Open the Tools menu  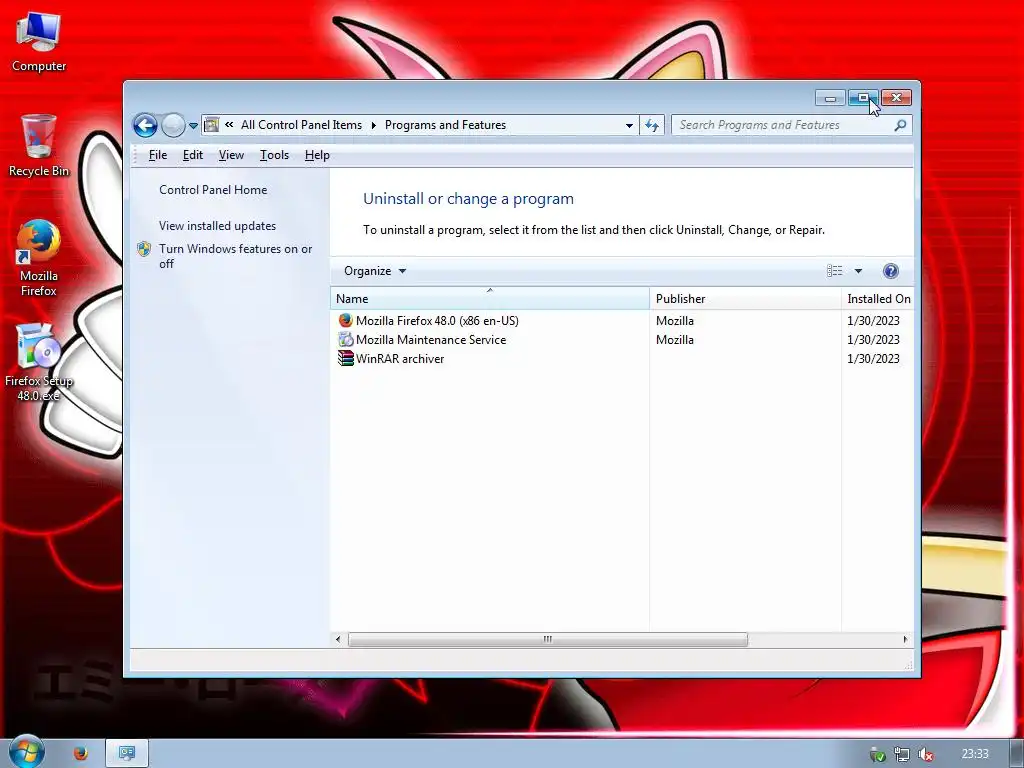[274, 155]
